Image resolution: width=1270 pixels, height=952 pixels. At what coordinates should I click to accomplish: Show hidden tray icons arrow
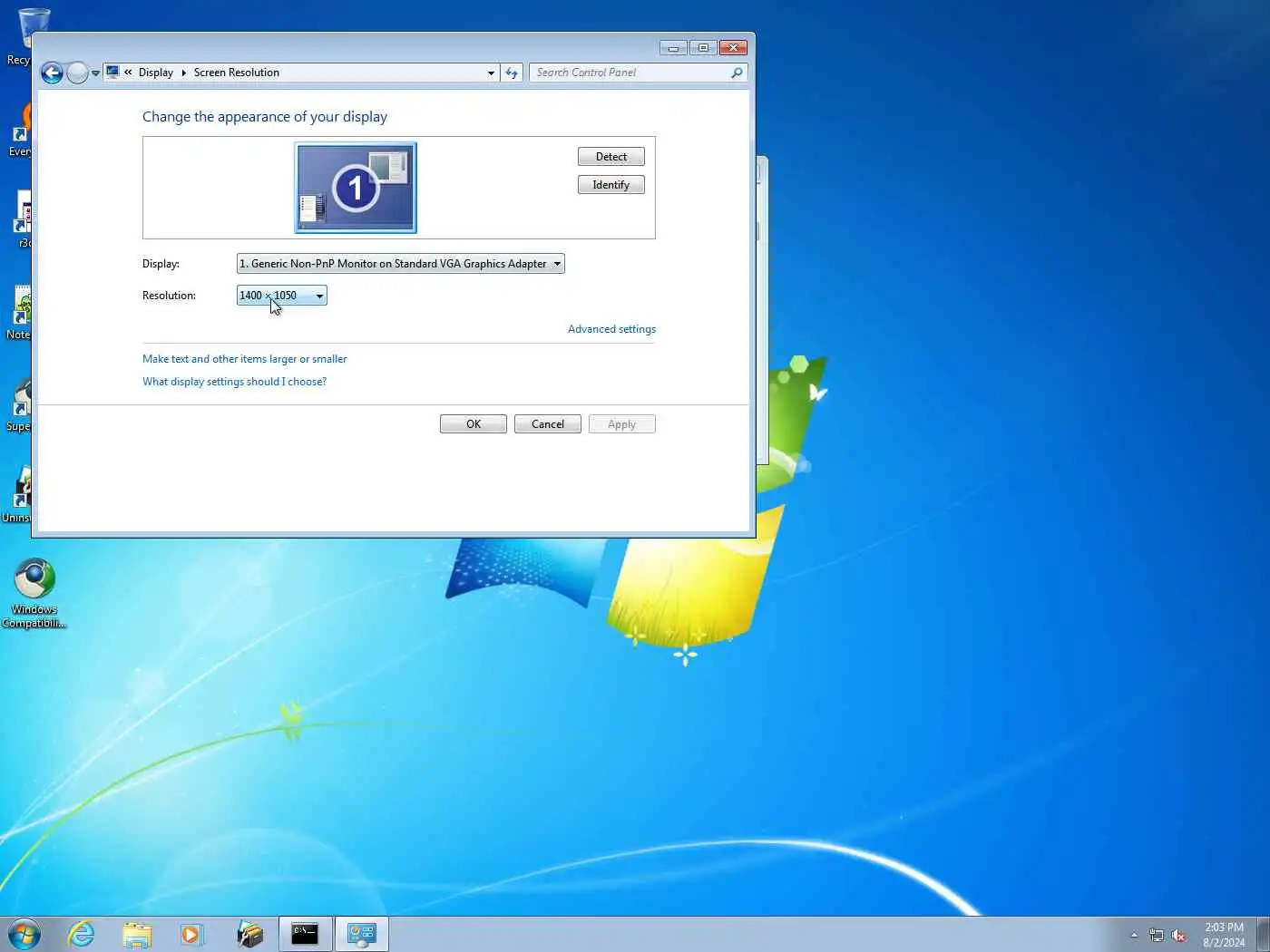(1134, 935)
